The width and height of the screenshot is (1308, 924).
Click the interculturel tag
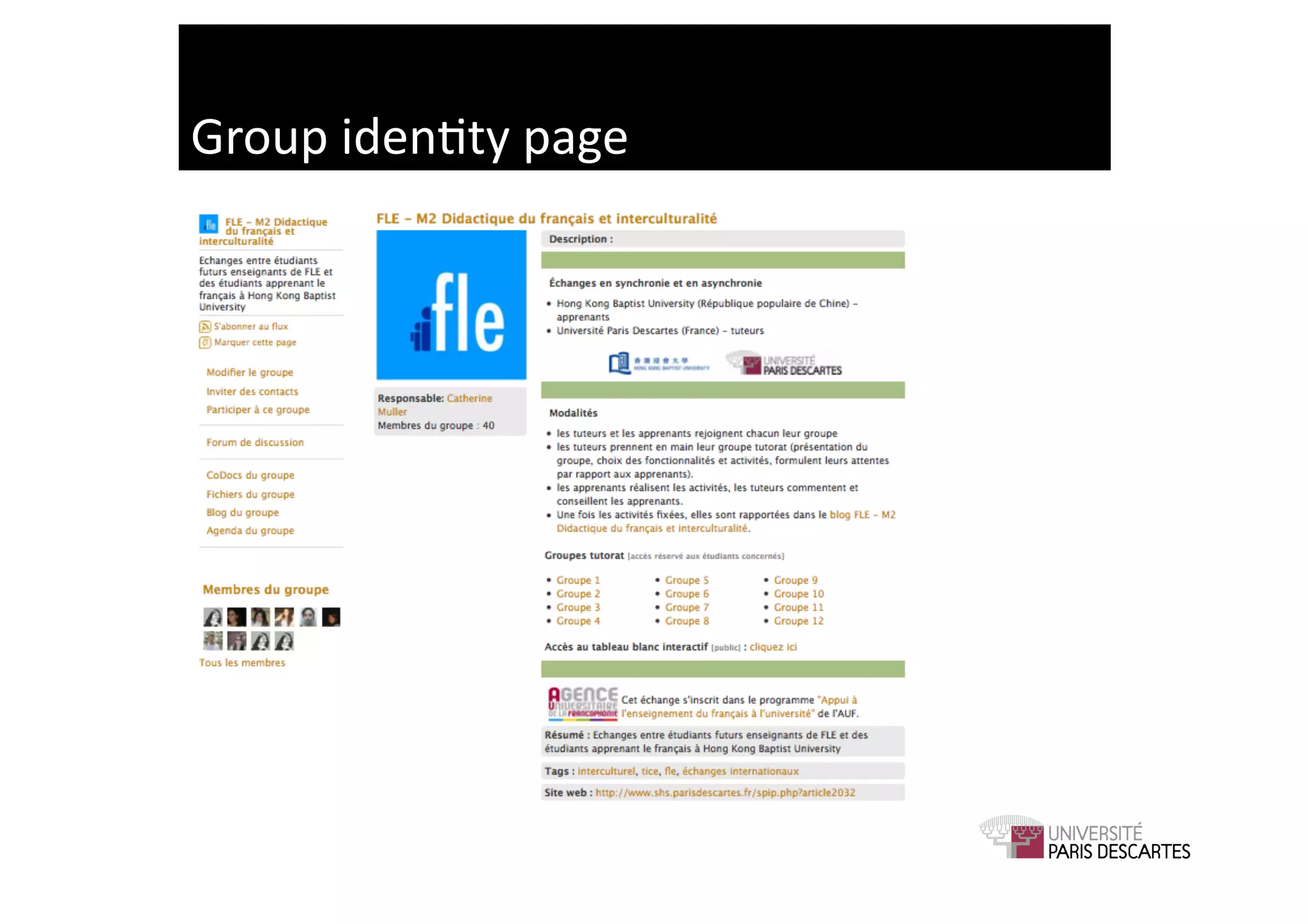click(606, 771)
